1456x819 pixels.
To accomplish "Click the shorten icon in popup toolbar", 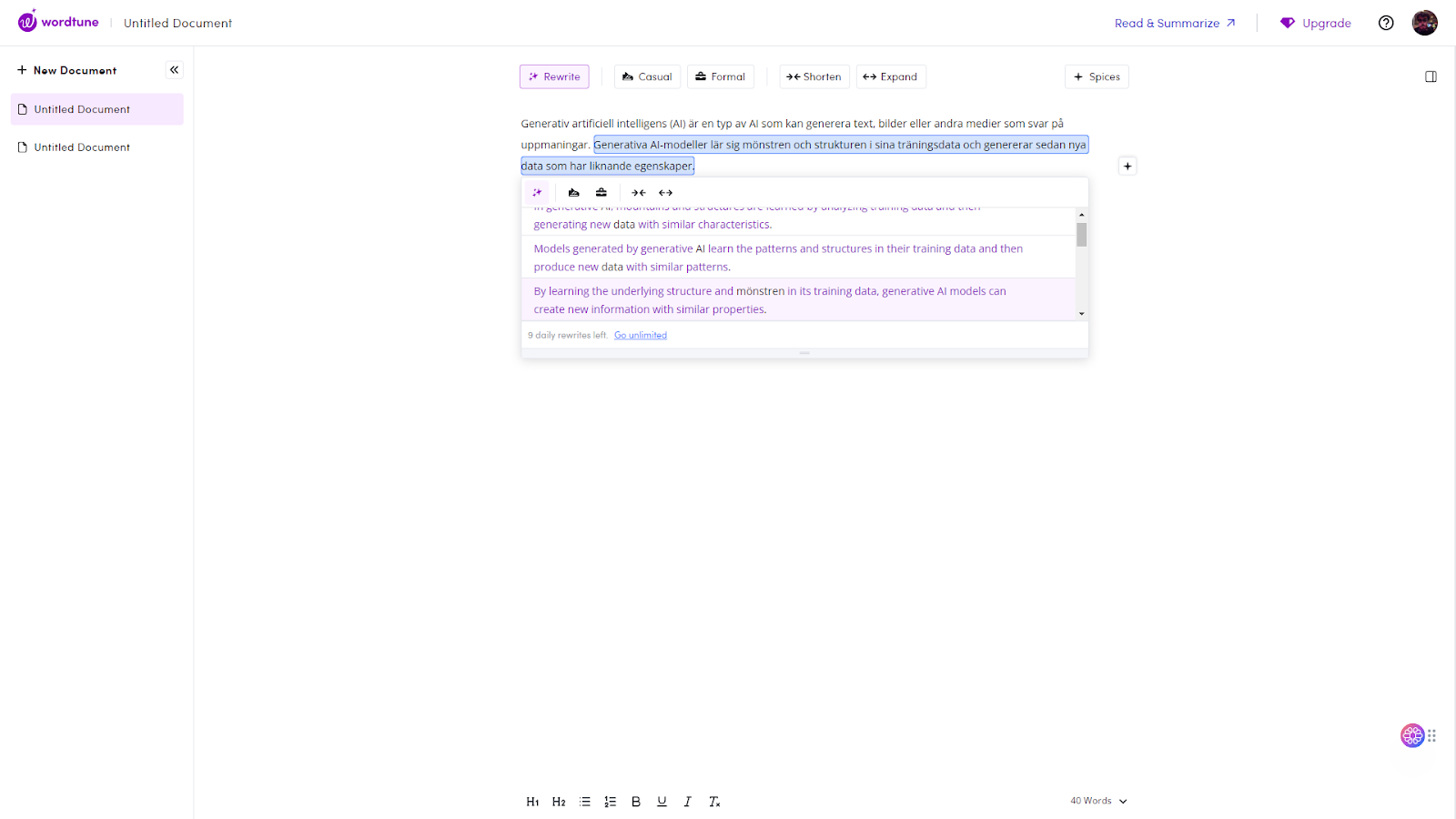I will [639, 193].
